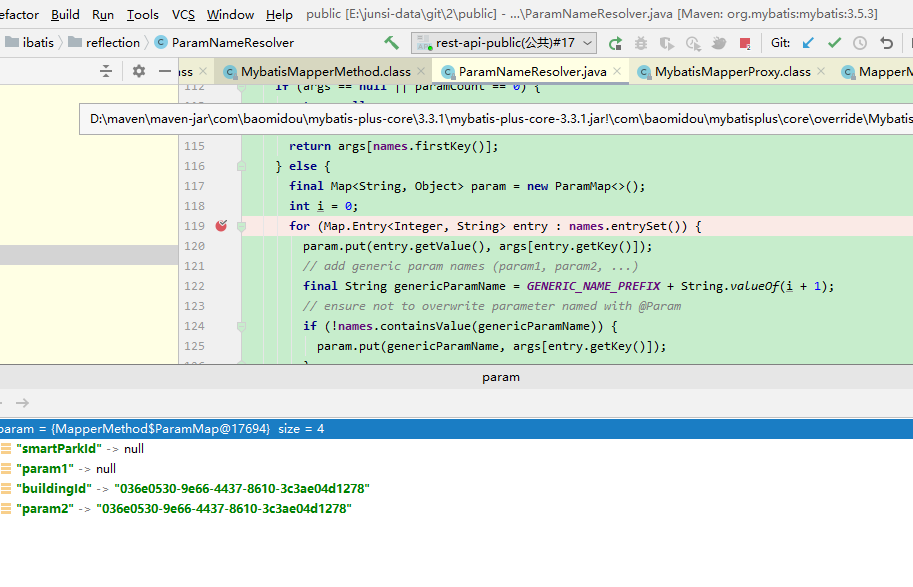Screen dimensions: 913x587
Task: Click the Debug bug icon in toolbar
Action: 640,43
